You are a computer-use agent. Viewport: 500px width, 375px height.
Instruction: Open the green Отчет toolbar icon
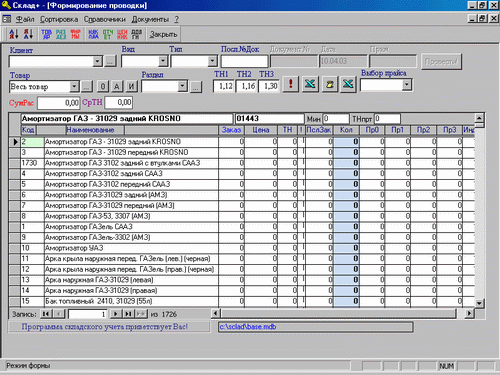coord(108,34)
